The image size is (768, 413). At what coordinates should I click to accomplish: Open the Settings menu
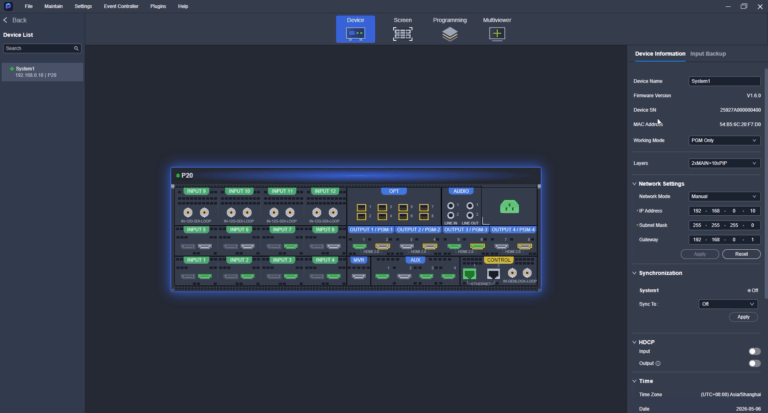[83, 6]
